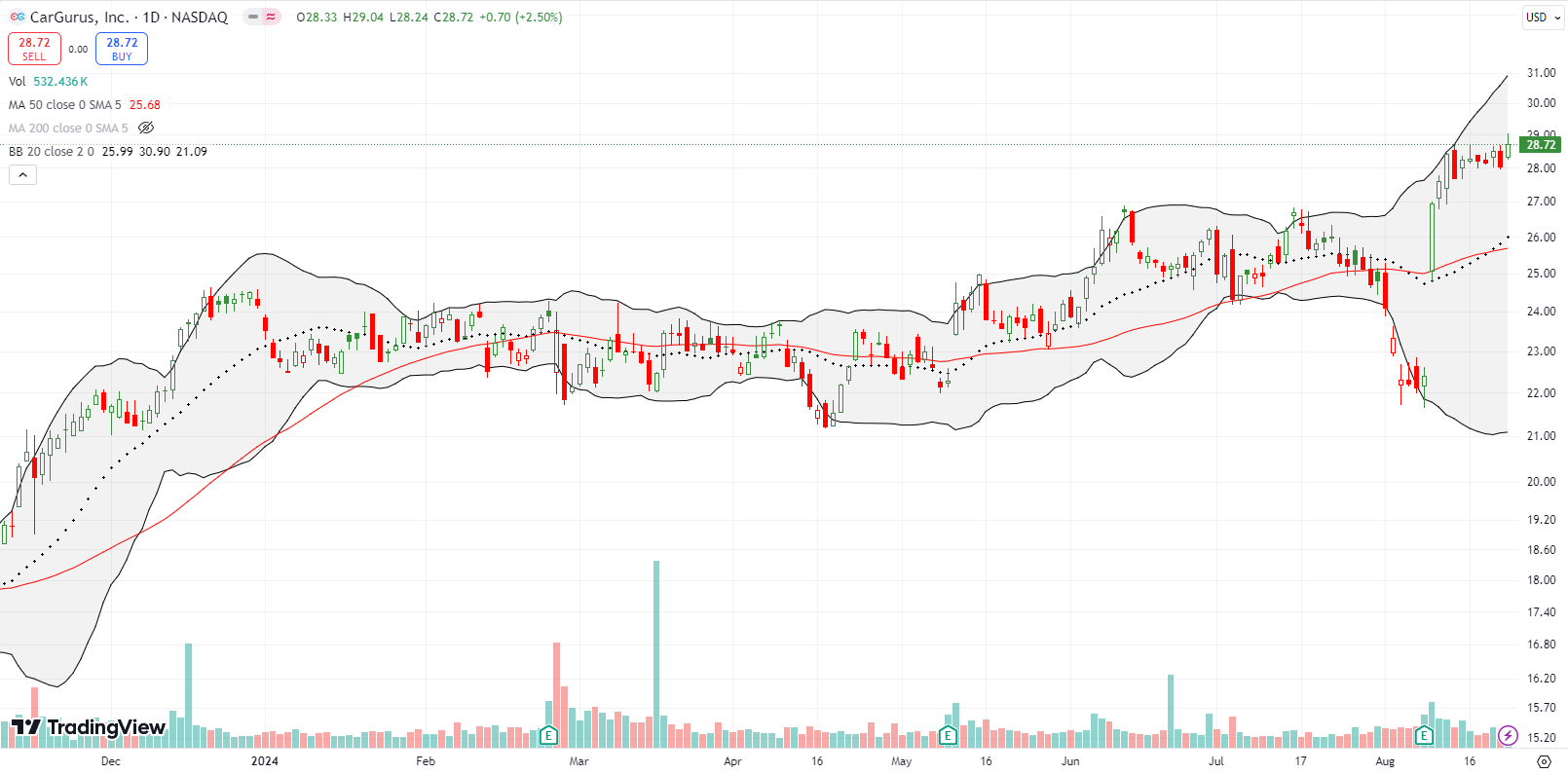
Task: Click the Bollinger value 25.99
Action: (118, 152)
